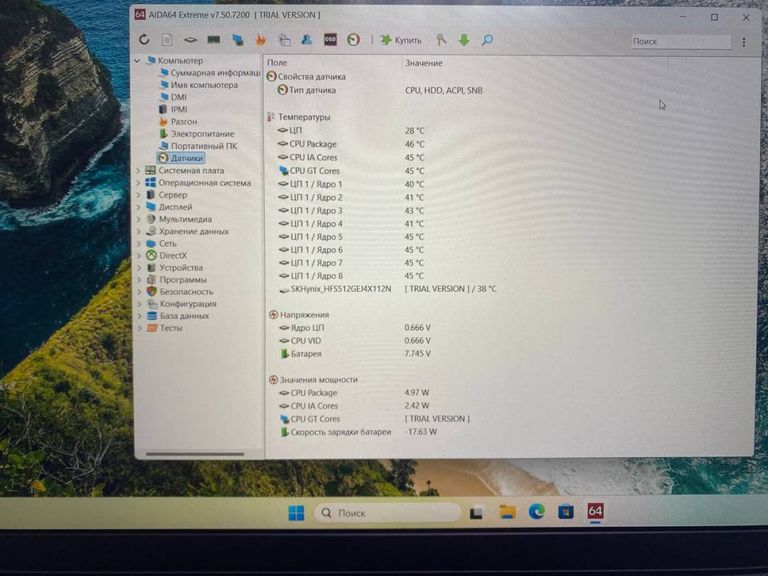Click the green download arrow icon
Image resolution: width=768 pixels, height=576 pixels.
point(464,40)
